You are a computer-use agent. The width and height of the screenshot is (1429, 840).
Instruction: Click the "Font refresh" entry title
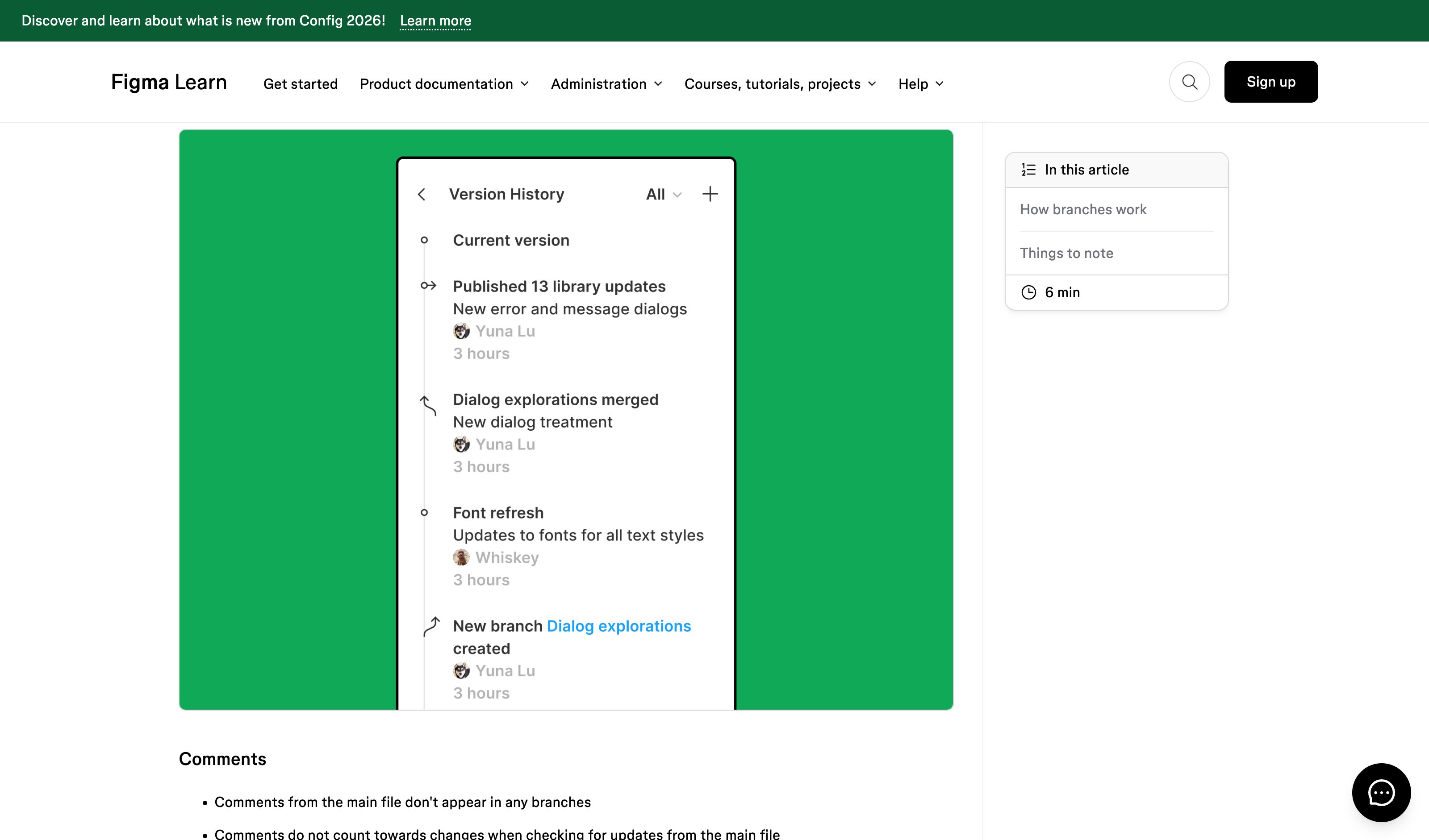498,512
